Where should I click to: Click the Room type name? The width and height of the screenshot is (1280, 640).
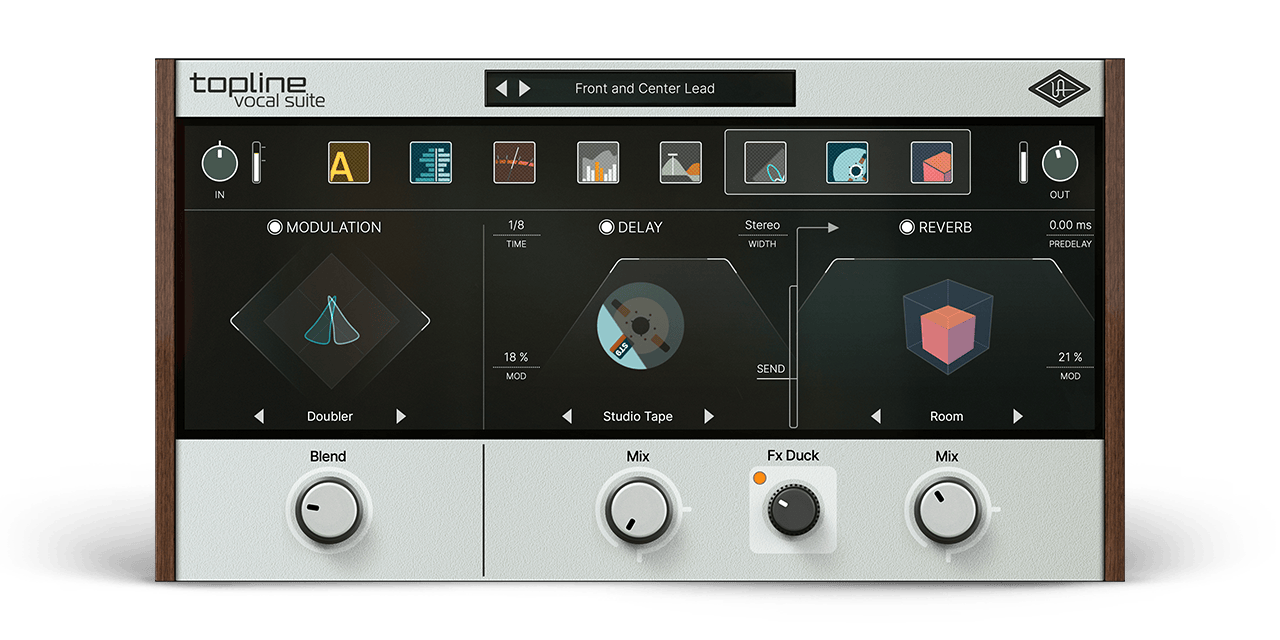946,416
